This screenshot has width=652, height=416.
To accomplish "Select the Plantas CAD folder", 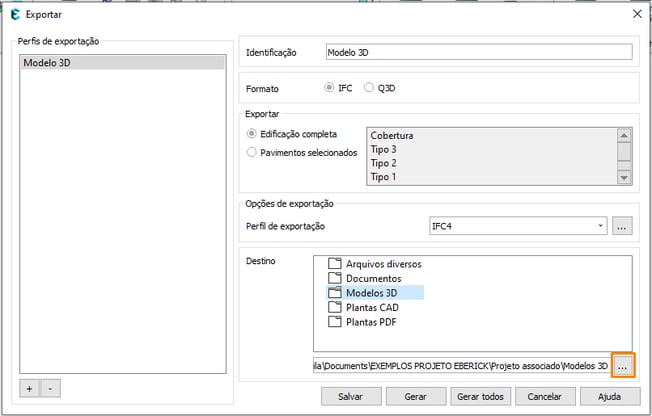I will (x=372, y=307).
